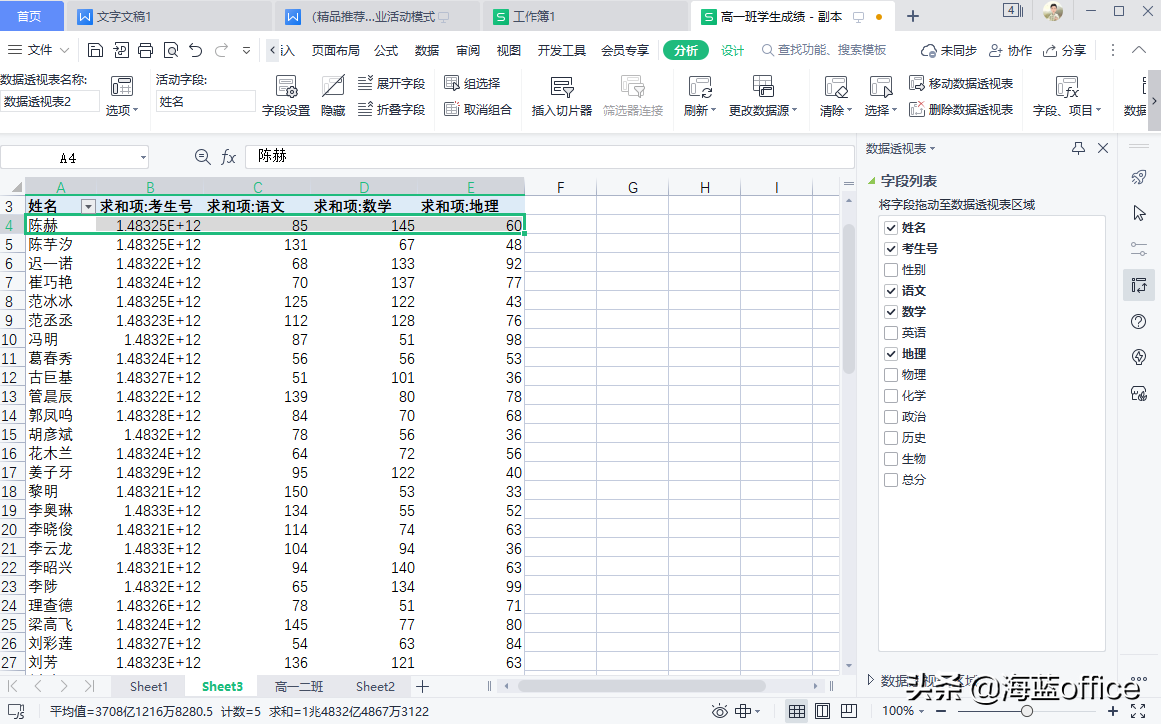This screenshot has height=724, width=1161.
Task: Click the 协作 collaborate button
Action: click(1011, 50)
